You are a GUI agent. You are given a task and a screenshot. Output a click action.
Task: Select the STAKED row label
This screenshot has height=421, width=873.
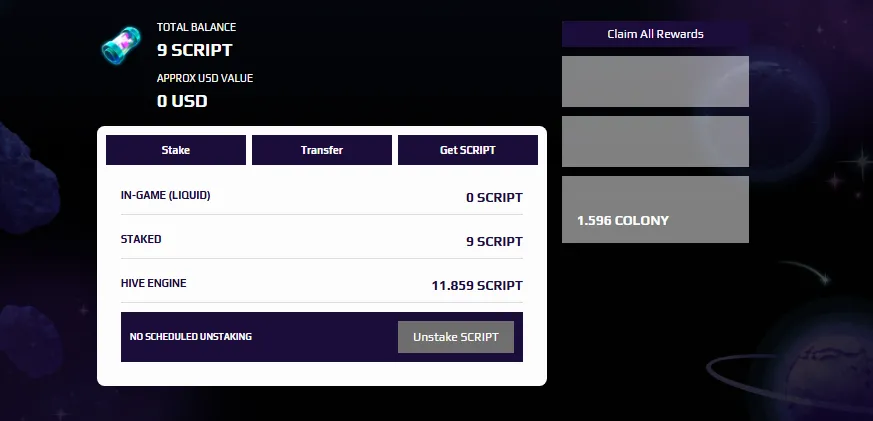tap(141, 239)
